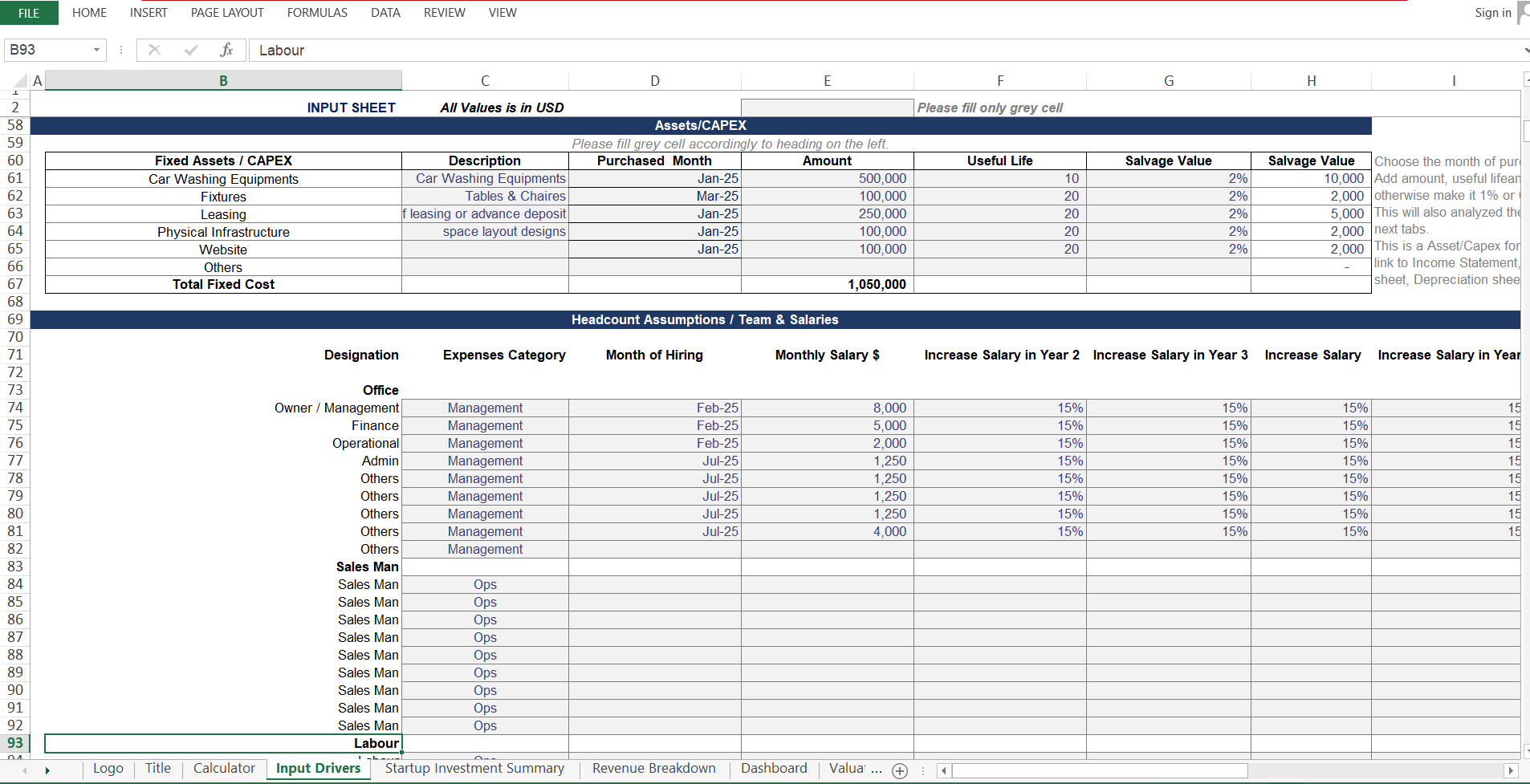Open the FILE tab

pos(29,13)
